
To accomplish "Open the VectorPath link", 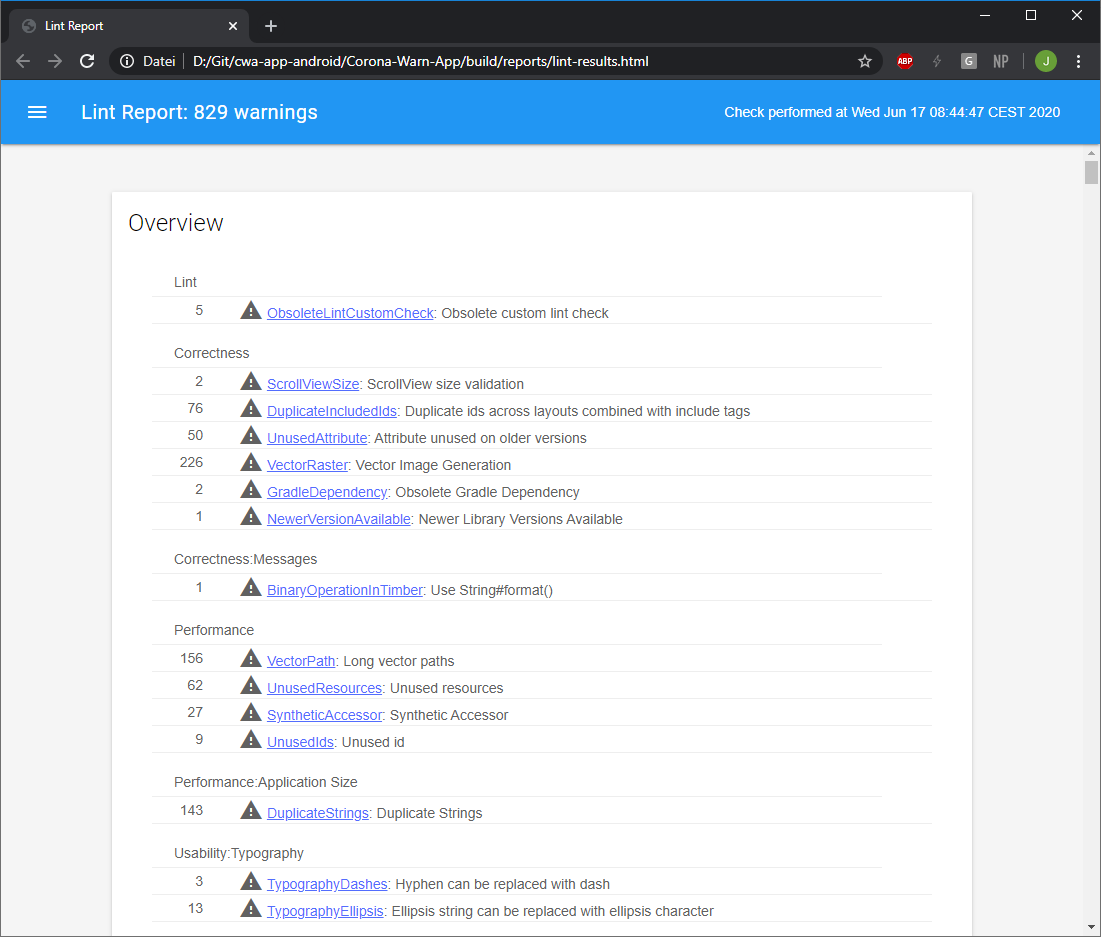I will (x=301, y=661).
